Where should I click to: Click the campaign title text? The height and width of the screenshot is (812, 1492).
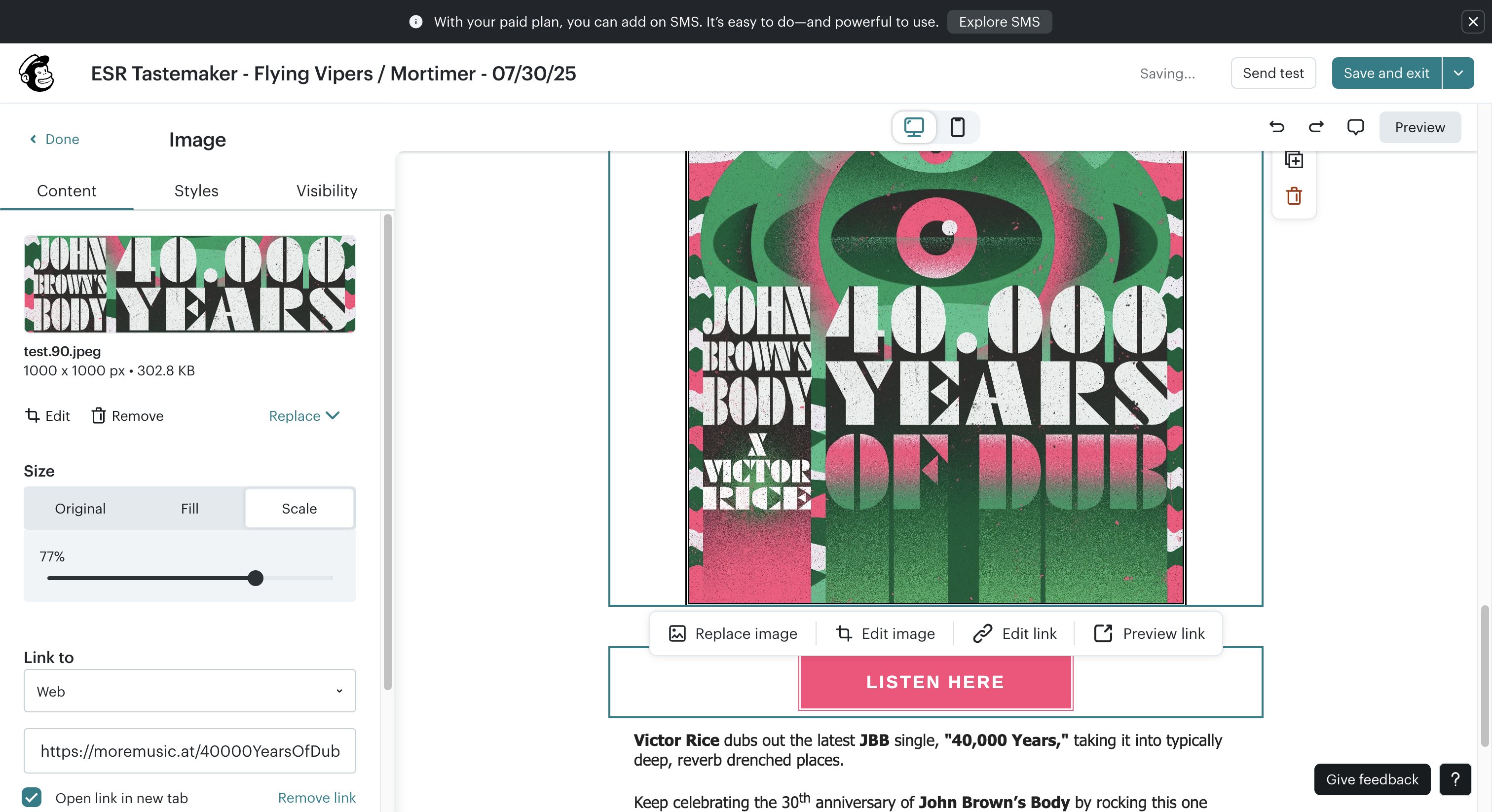334,74
